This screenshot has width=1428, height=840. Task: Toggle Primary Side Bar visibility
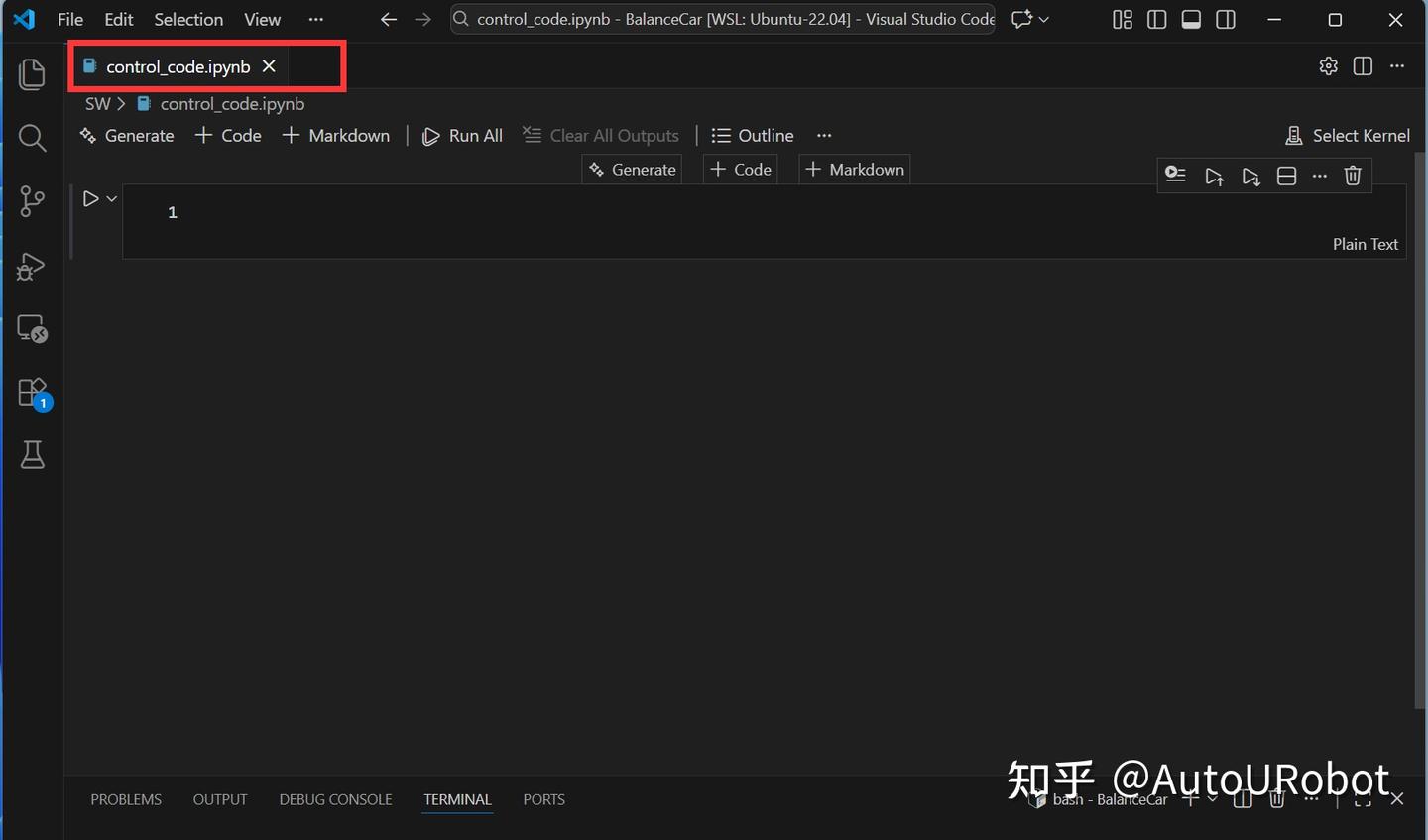tap(1156, 19)
